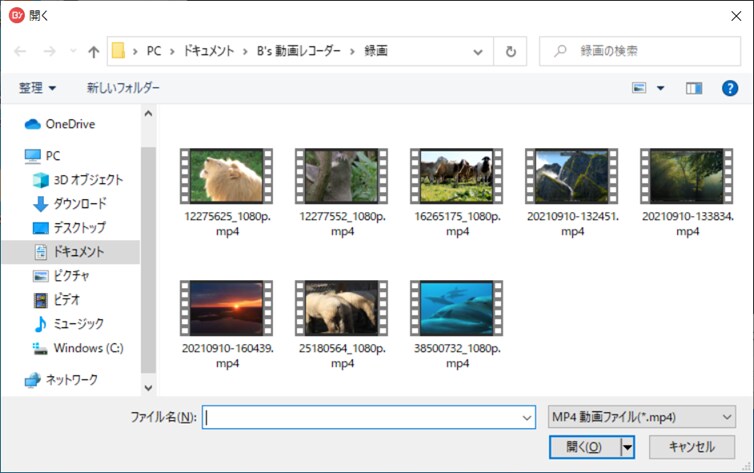The height and width of the screenshot is (473, 754).
Task: Toggle the preview pane icon
Action: tap(694, 88)
